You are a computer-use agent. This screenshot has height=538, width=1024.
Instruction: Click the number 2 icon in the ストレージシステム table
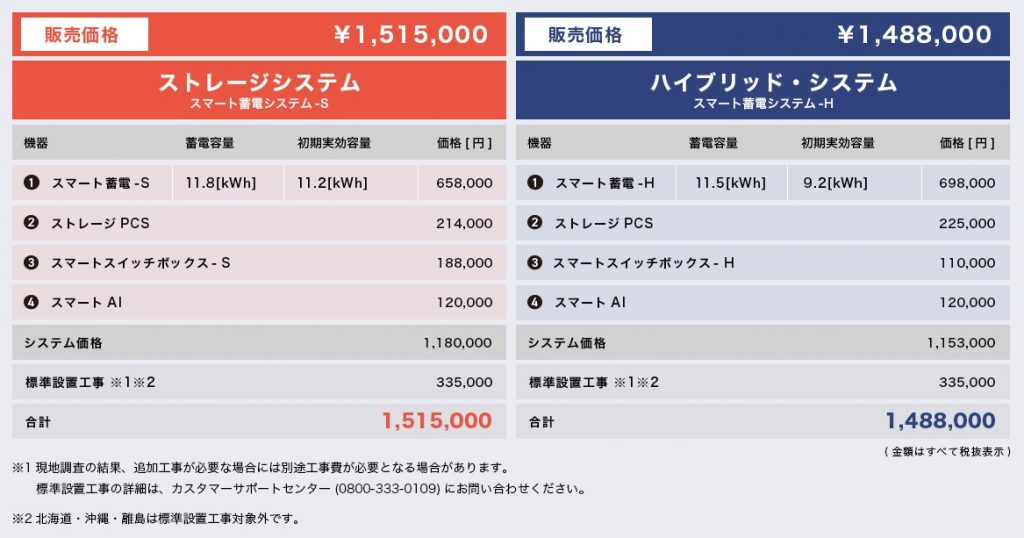pyautogui.click(x=31, y=223)
